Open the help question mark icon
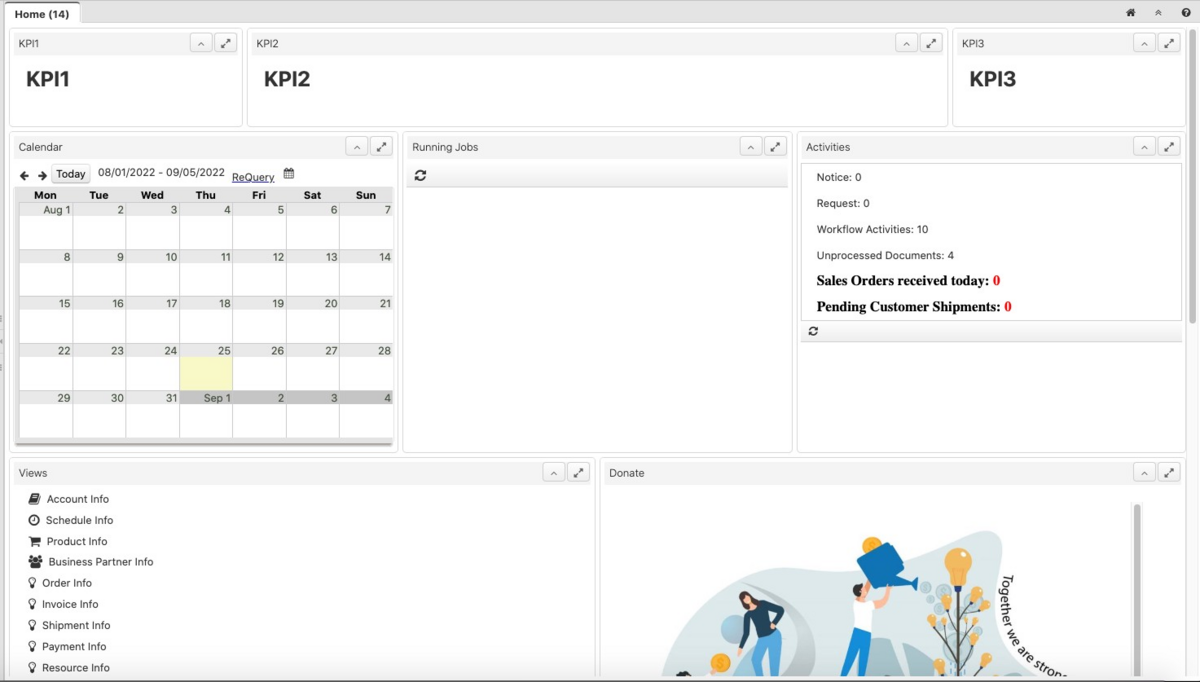Viewport: 1200px width, 682px height. 1186,13
